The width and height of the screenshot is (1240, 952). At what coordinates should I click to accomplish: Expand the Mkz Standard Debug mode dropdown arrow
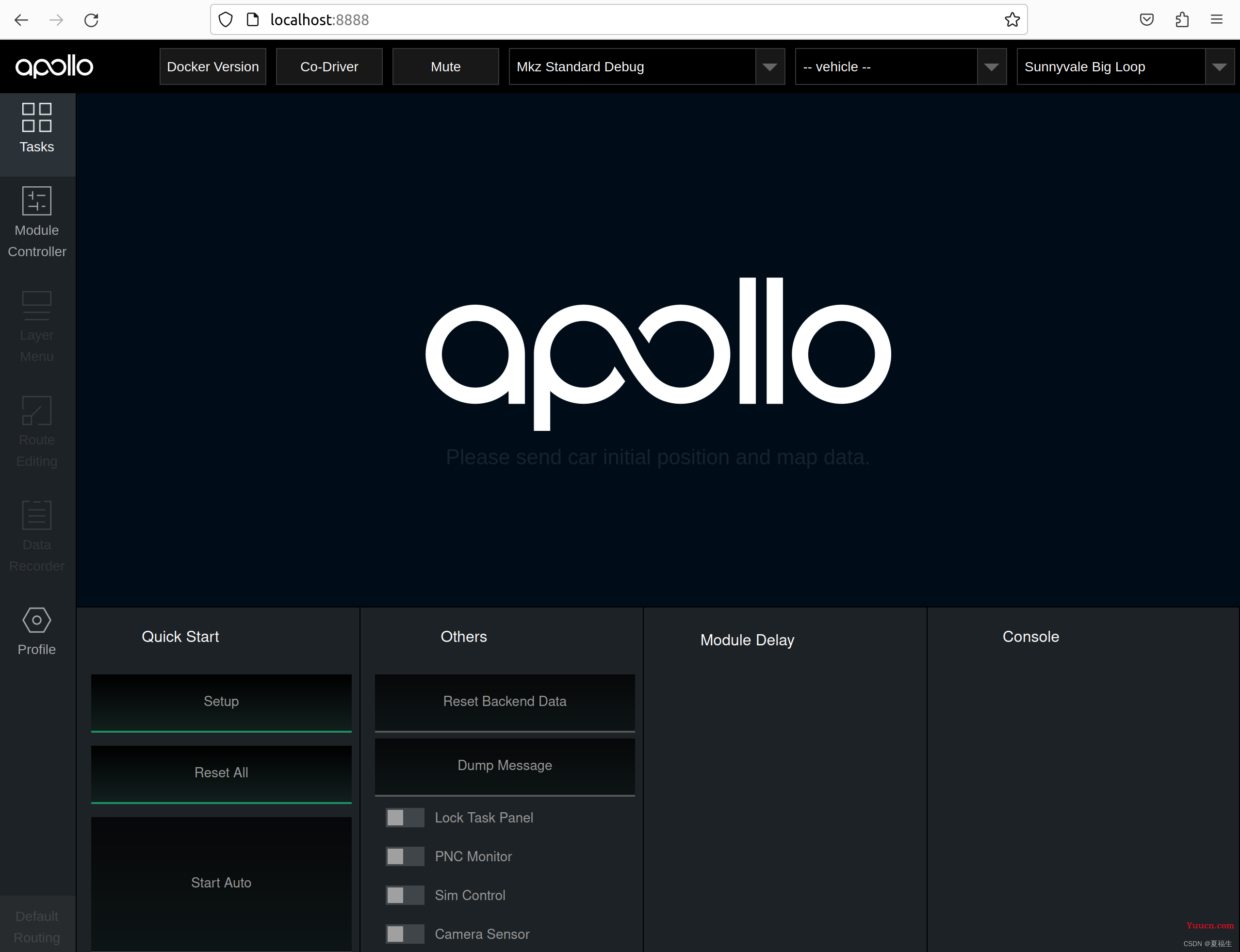point(769,67)
